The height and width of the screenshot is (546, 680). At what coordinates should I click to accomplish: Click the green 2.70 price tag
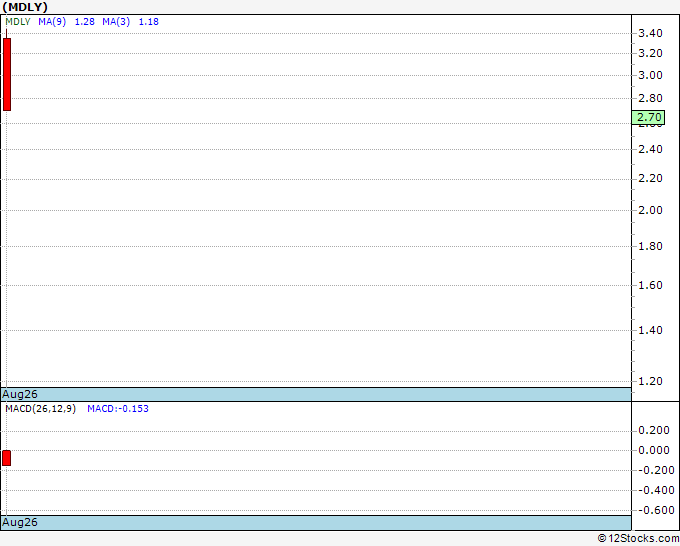tap(648, 117)
